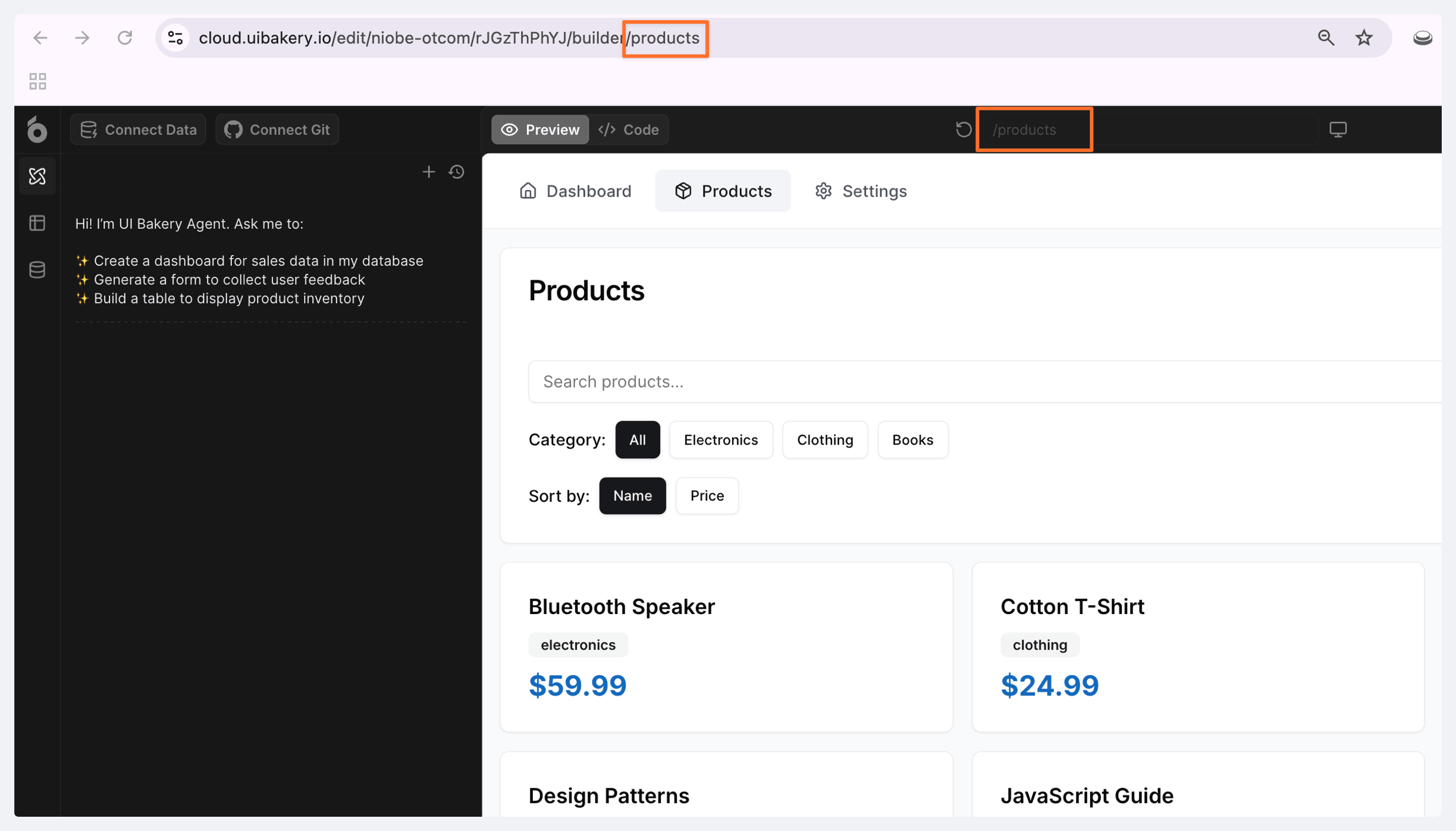Bookmark page with the star icon
Image resolution: width=1456 pixels, height=831 pixels.
tap(1363, 38)
